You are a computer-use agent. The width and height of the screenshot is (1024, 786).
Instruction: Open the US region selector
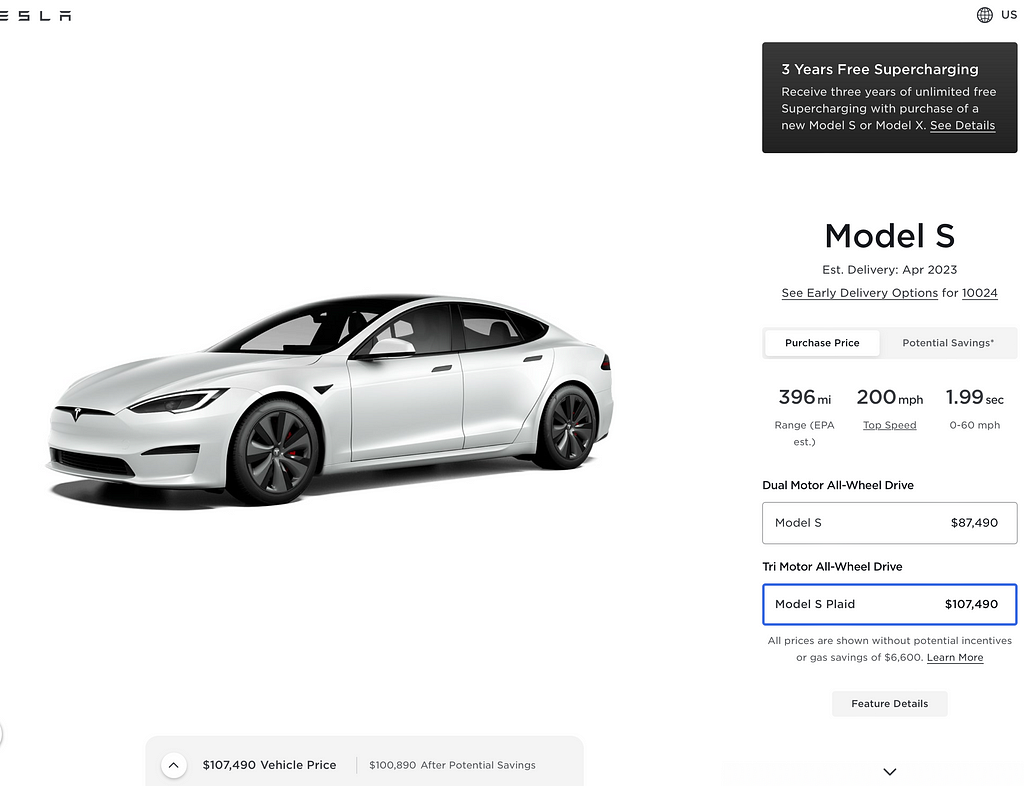pyautogui.click(x=1008, y=15)
